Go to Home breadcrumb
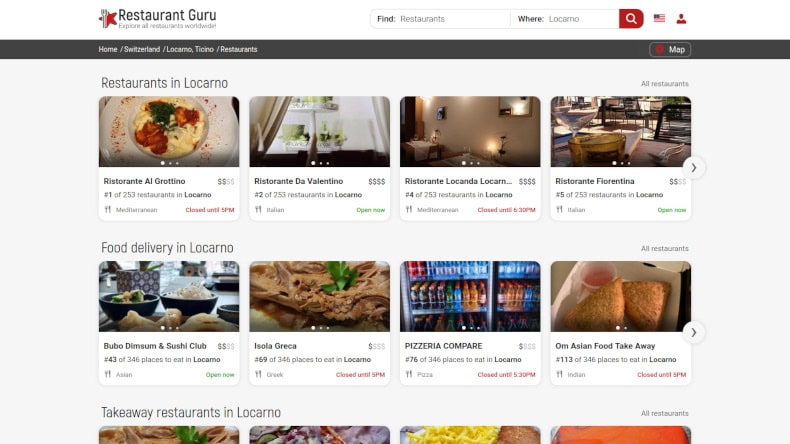Viewport: 790px width, 444px height. tap(108, 49)
